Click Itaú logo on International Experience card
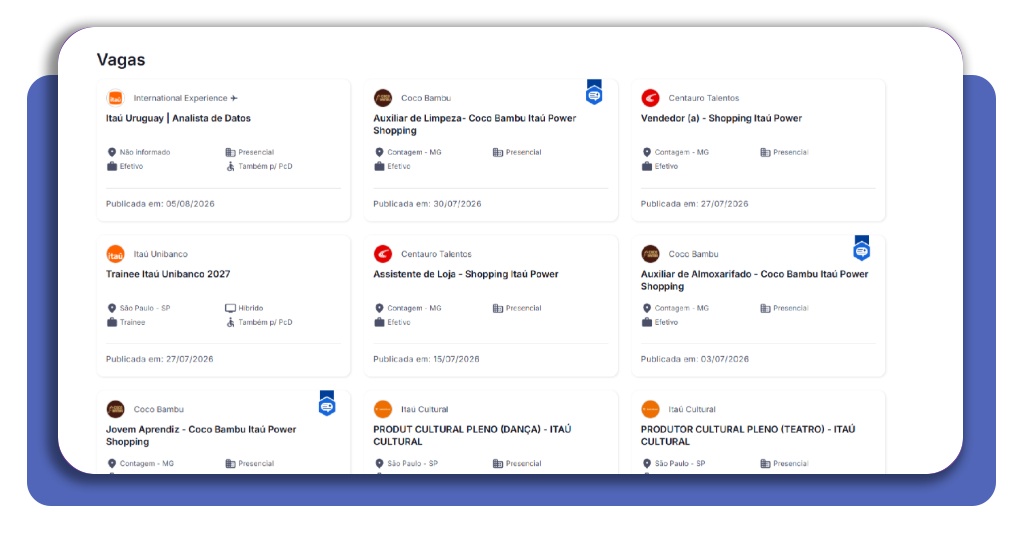 tap(116, 98)
